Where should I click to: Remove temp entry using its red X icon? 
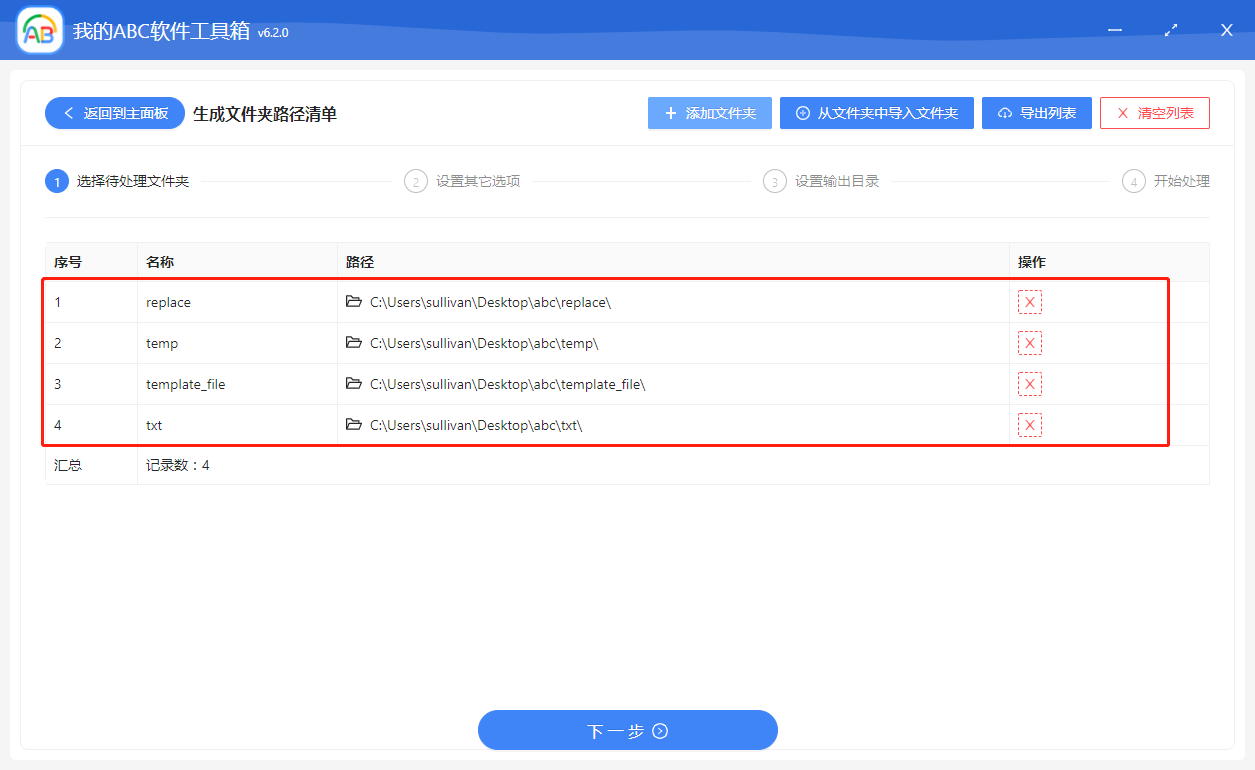[x=1029, y=342]
